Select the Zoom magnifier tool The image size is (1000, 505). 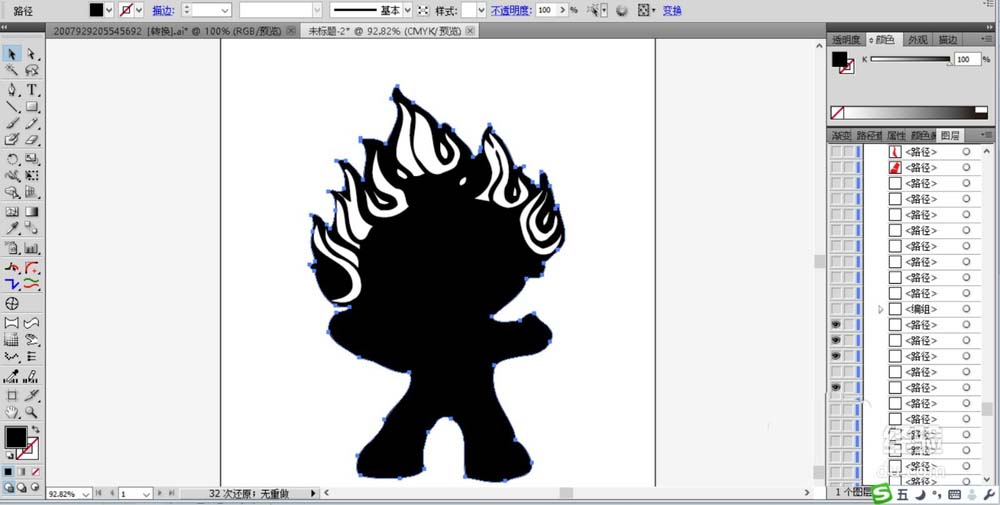click(31, 413)
